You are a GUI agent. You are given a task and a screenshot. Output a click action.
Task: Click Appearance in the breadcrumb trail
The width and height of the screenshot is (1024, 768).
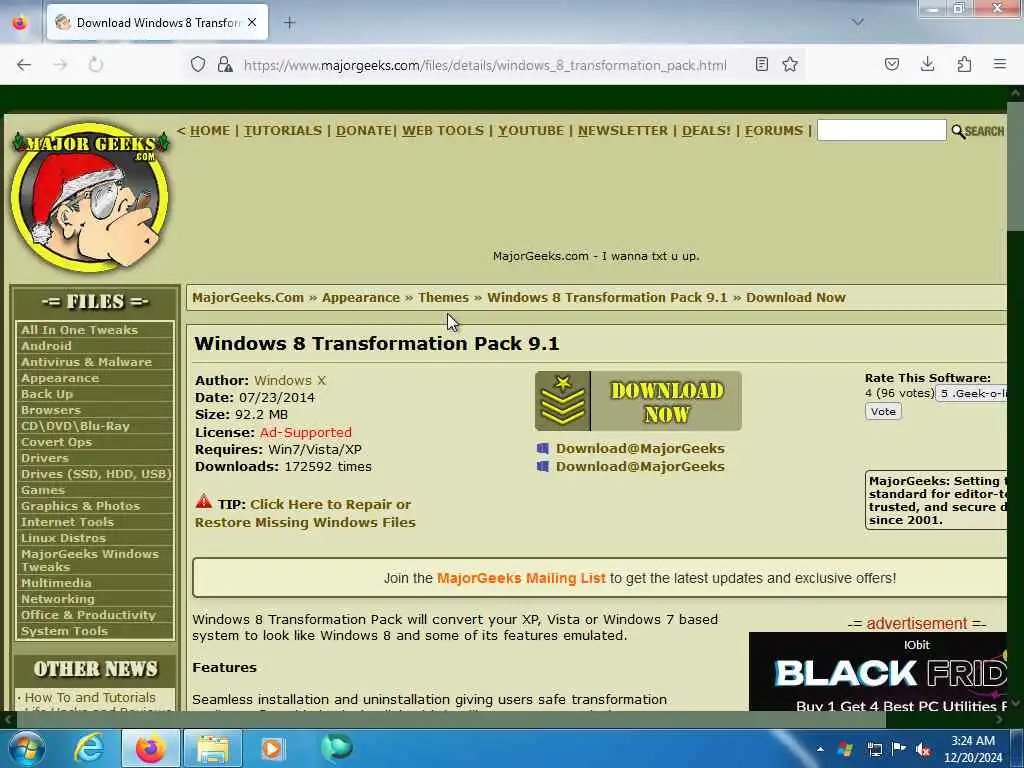[360, 297]
